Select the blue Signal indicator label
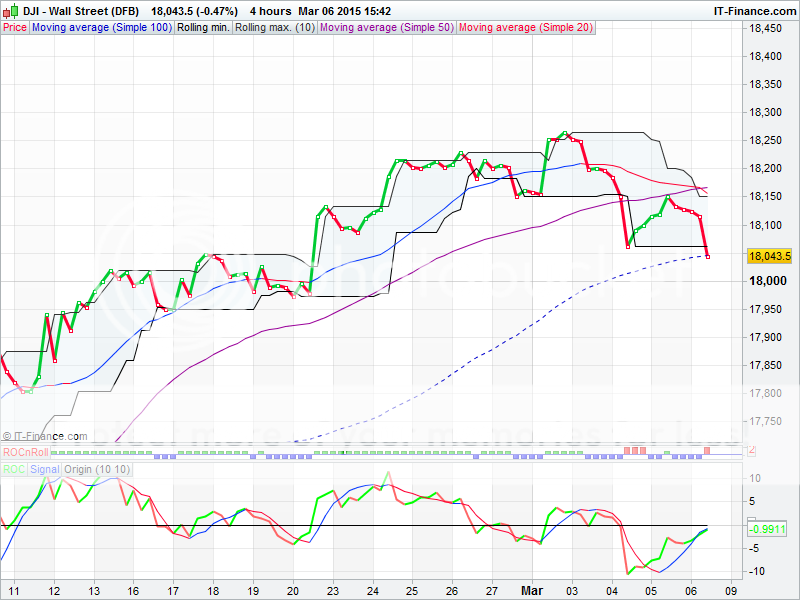The image size is (800, 600). tap(44, 468)
